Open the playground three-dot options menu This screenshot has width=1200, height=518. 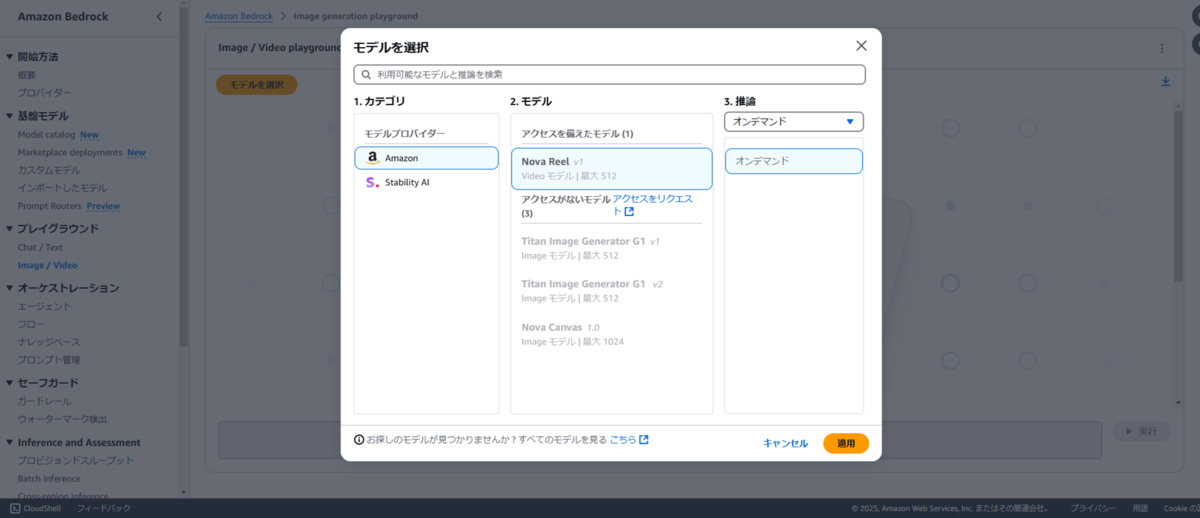(x=1161, y=48)
